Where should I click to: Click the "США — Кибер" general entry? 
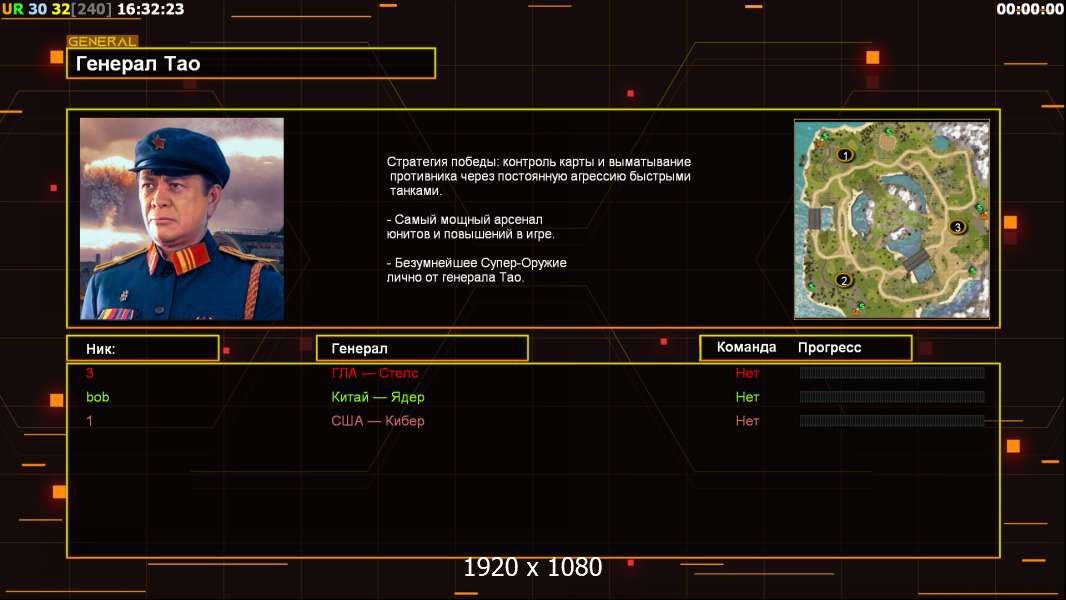[x=377, y=421]
